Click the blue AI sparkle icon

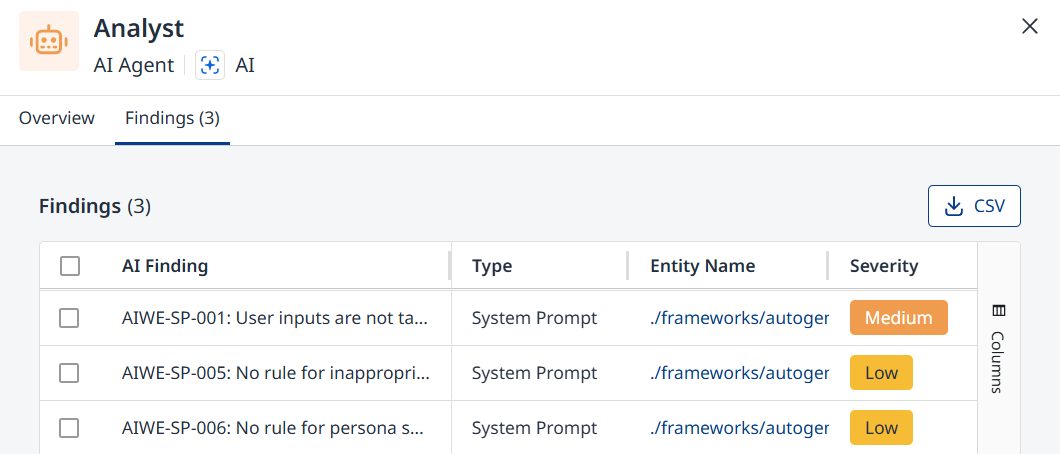point(210,66)
